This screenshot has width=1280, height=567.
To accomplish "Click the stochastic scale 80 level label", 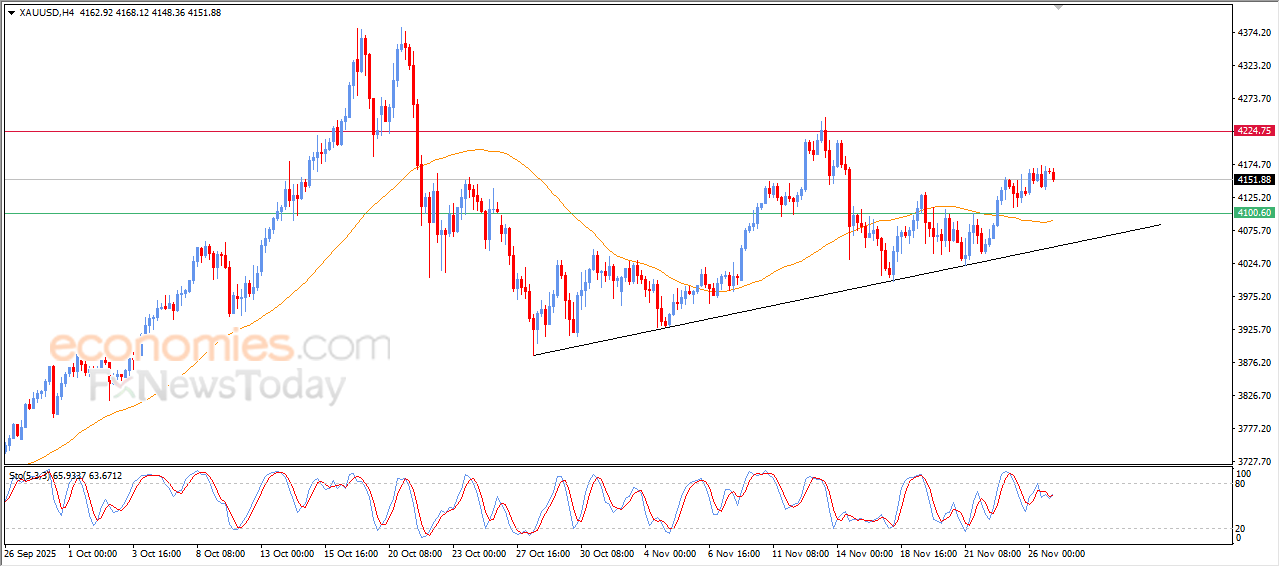I will pyautogui.click(x=1242, y=484).
